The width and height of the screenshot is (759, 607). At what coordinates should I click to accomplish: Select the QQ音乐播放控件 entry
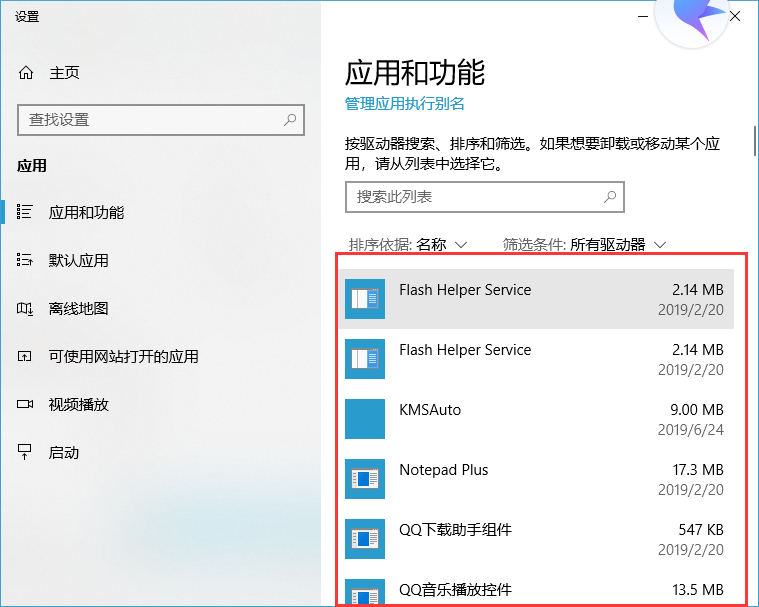tap(536, 588)
